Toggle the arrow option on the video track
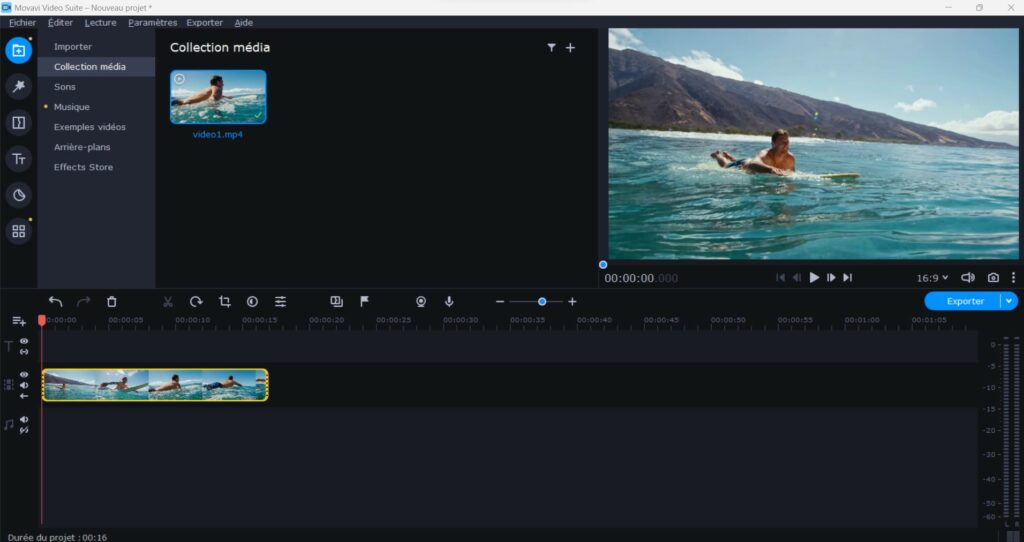 point(24,396)
